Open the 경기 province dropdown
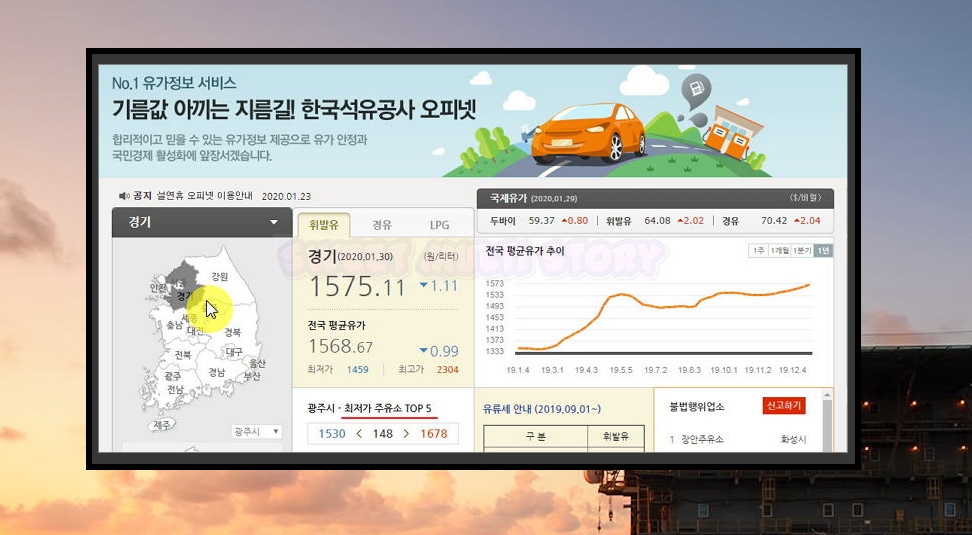 202,223
